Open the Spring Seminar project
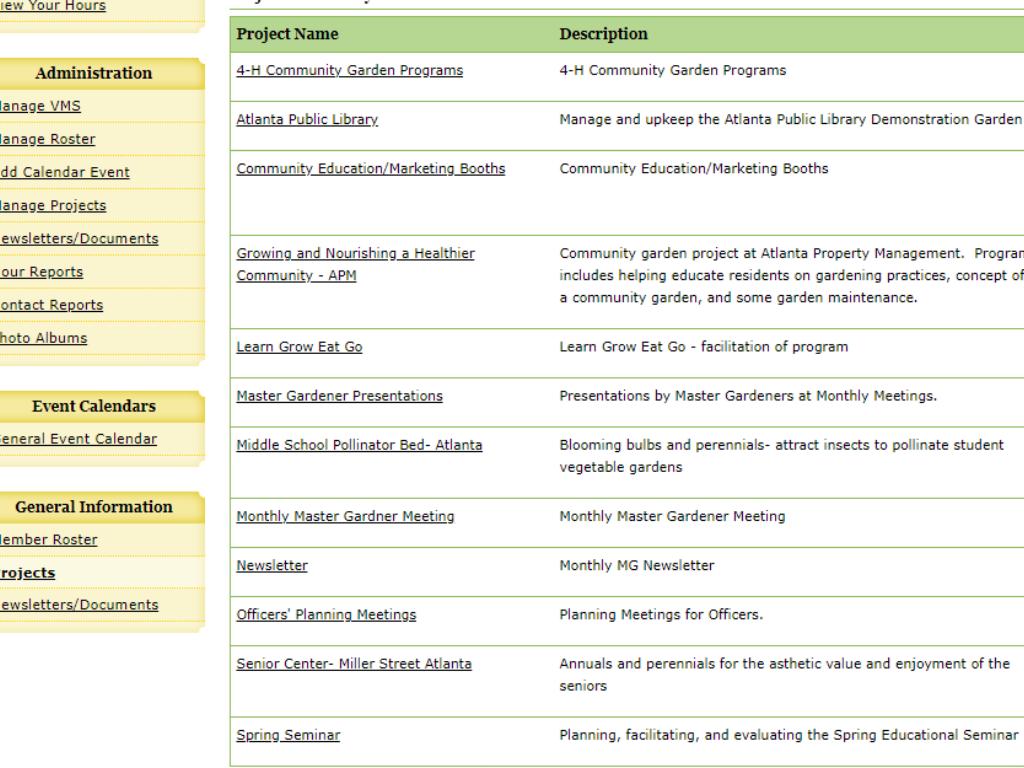1024x768 pixels. [288, 736]
